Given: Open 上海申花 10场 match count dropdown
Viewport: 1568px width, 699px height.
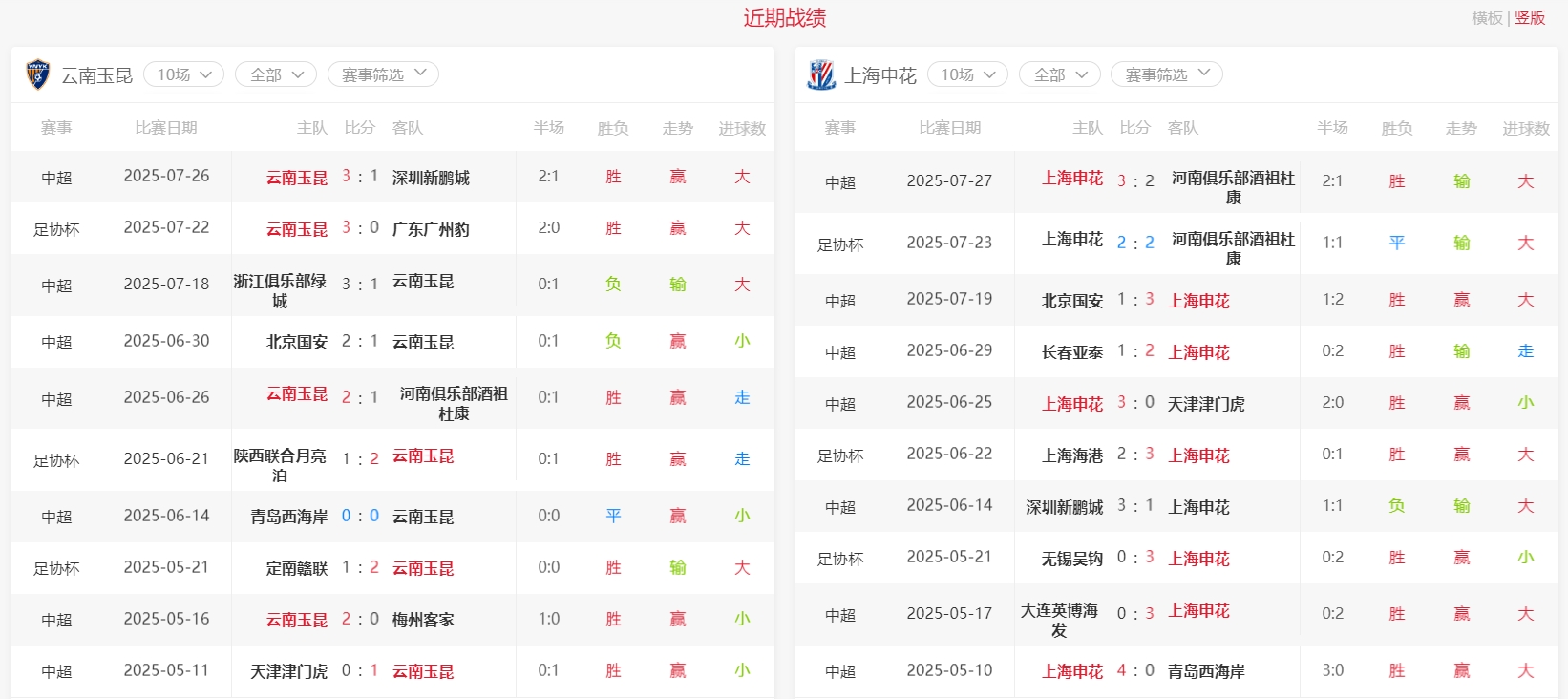Looking at the screenshot, I should pos(966,74).
